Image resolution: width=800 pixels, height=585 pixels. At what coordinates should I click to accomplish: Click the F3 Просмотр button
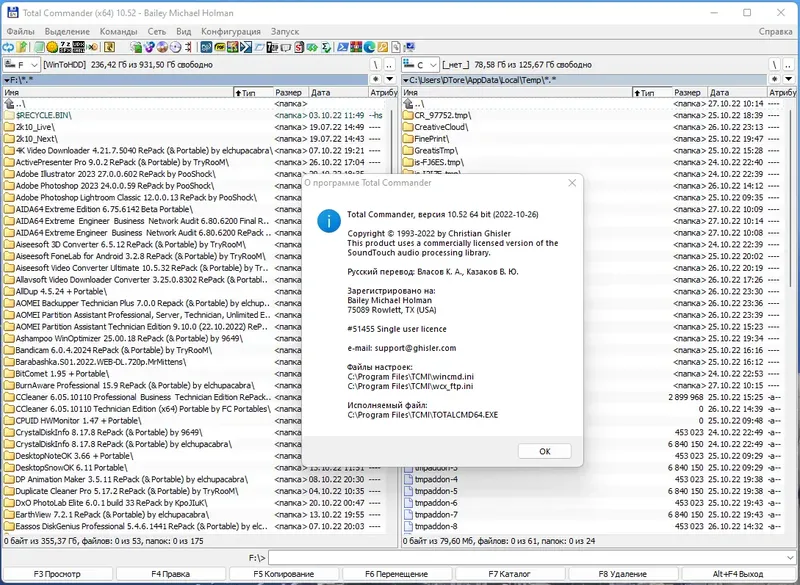(x=57, y=574)
